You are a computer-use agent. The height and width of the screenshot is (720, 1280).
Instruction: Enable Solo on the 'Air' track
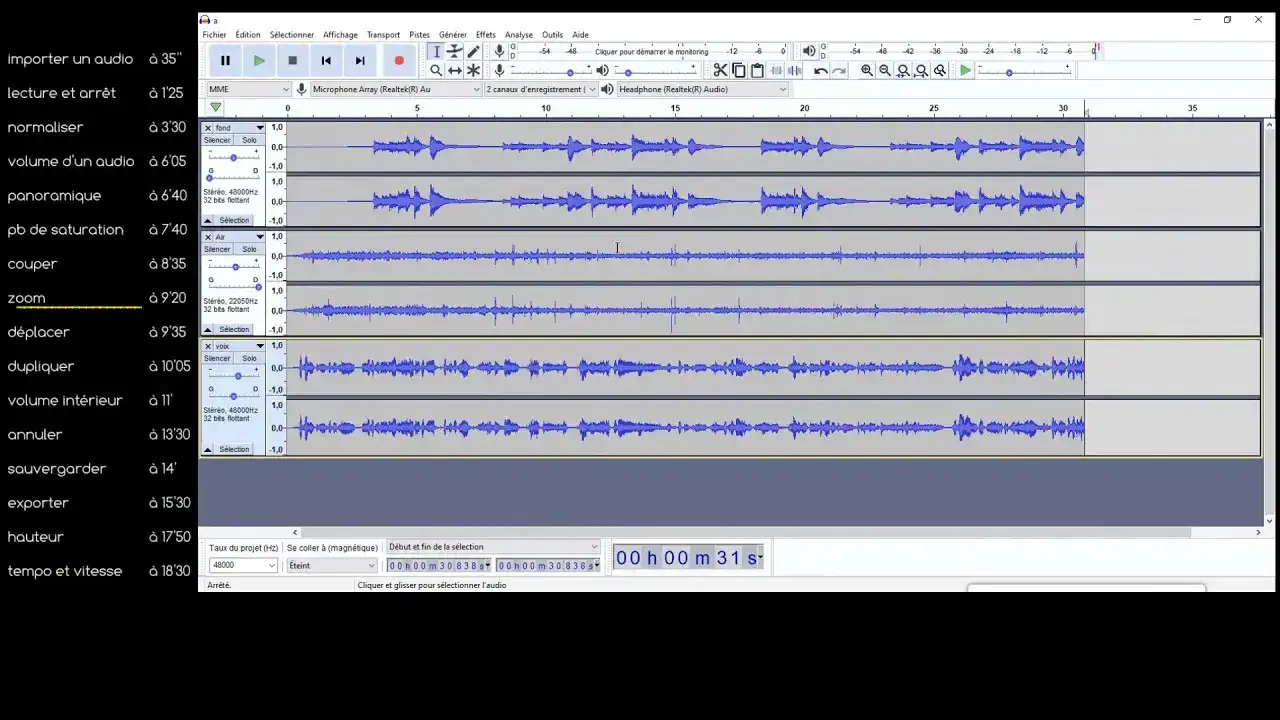pos(248,249)
